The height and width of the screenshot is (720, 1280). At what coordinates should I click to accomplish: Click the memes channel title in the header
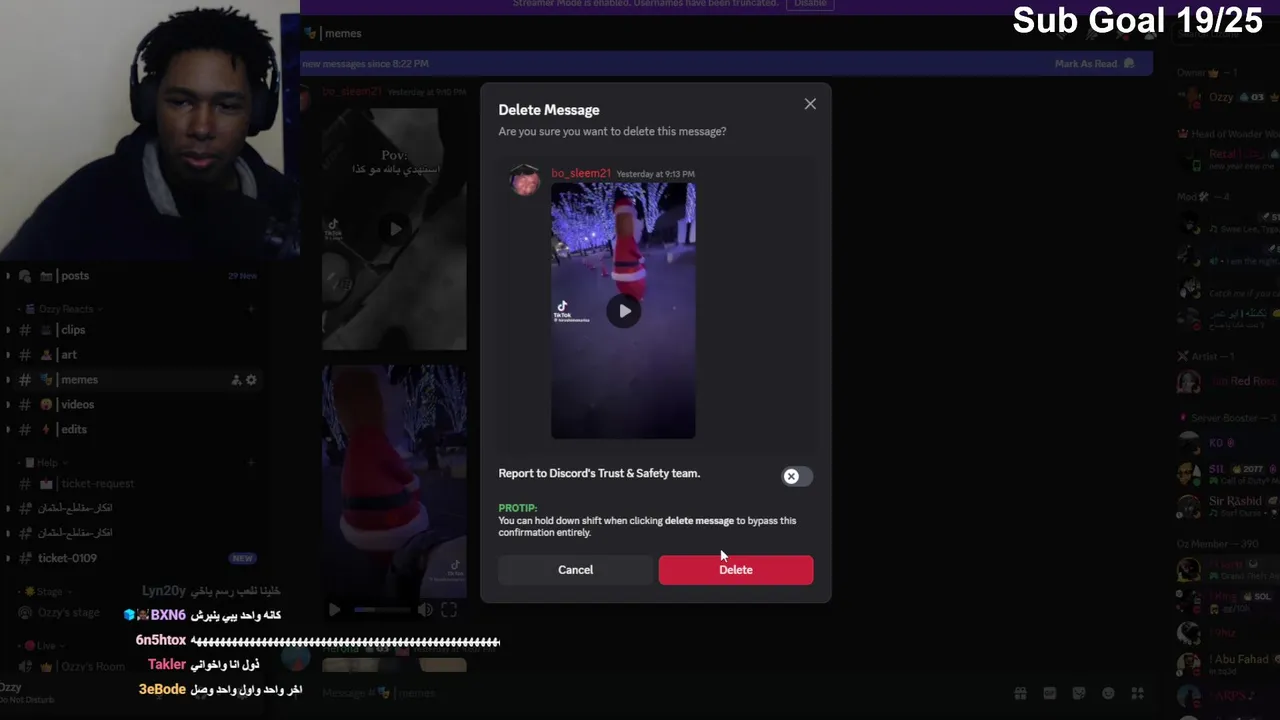[x=343, y=33]
